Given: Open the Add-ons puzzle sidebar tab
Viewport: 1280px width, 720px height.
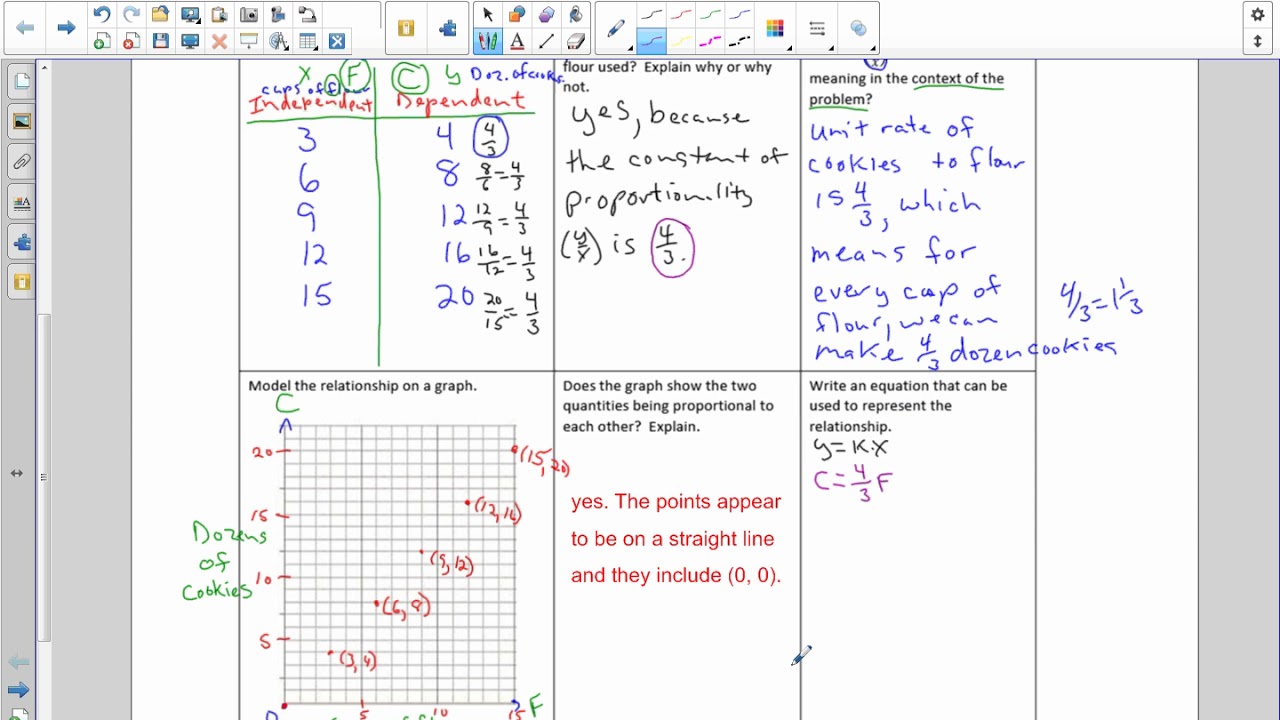Looking at the screenshot, I should (22, 242).
